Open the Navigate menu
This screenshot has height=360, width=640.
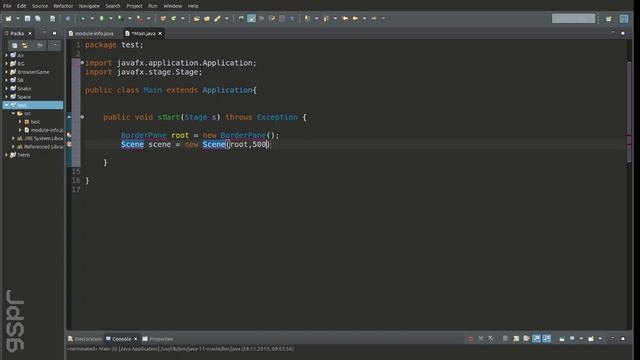pos(89,6)
